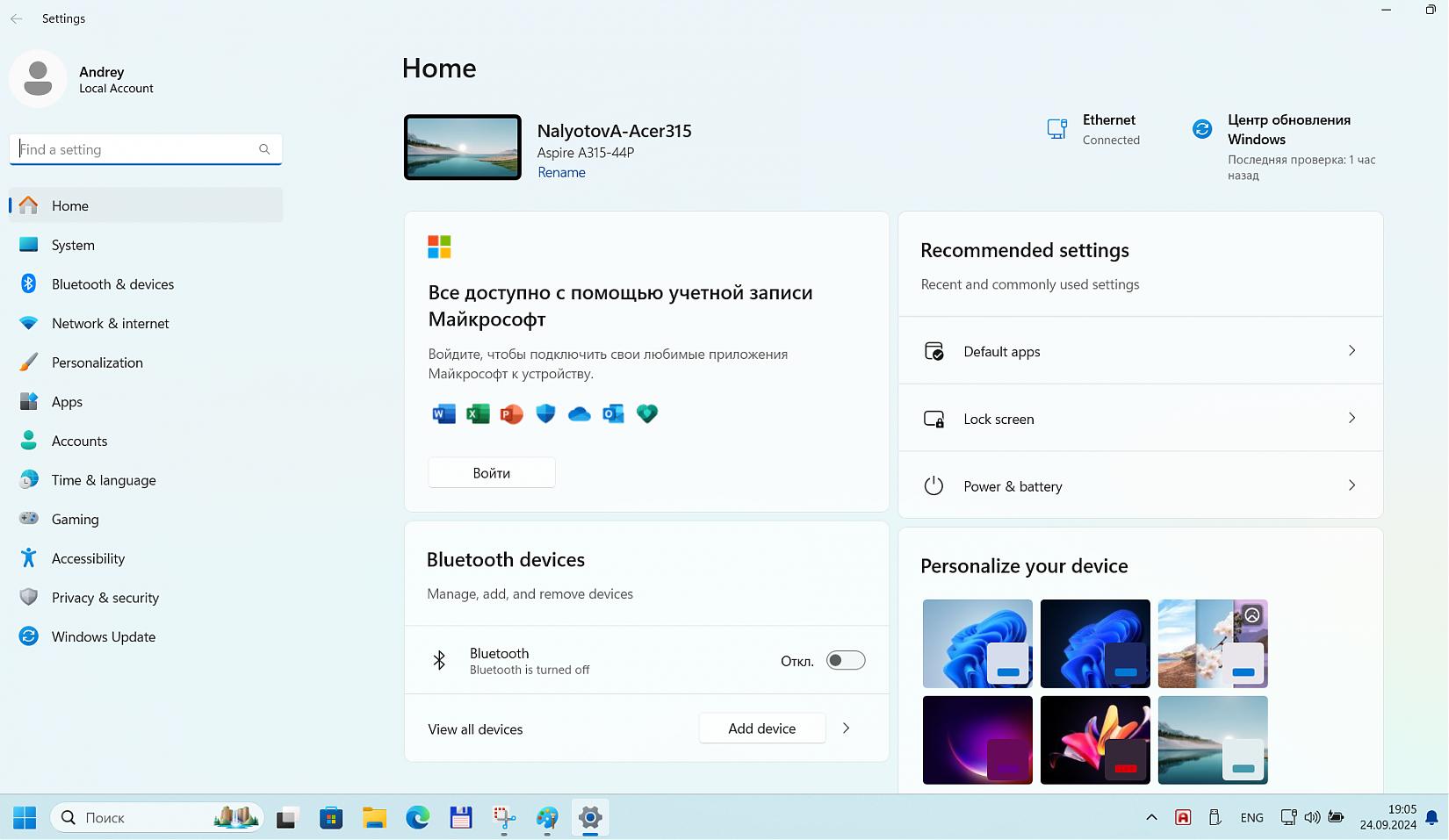Viewport: 1449px width, 840px height.
Task: Apply the colorful flower theme with red accent
Action: coord(1095,740)
